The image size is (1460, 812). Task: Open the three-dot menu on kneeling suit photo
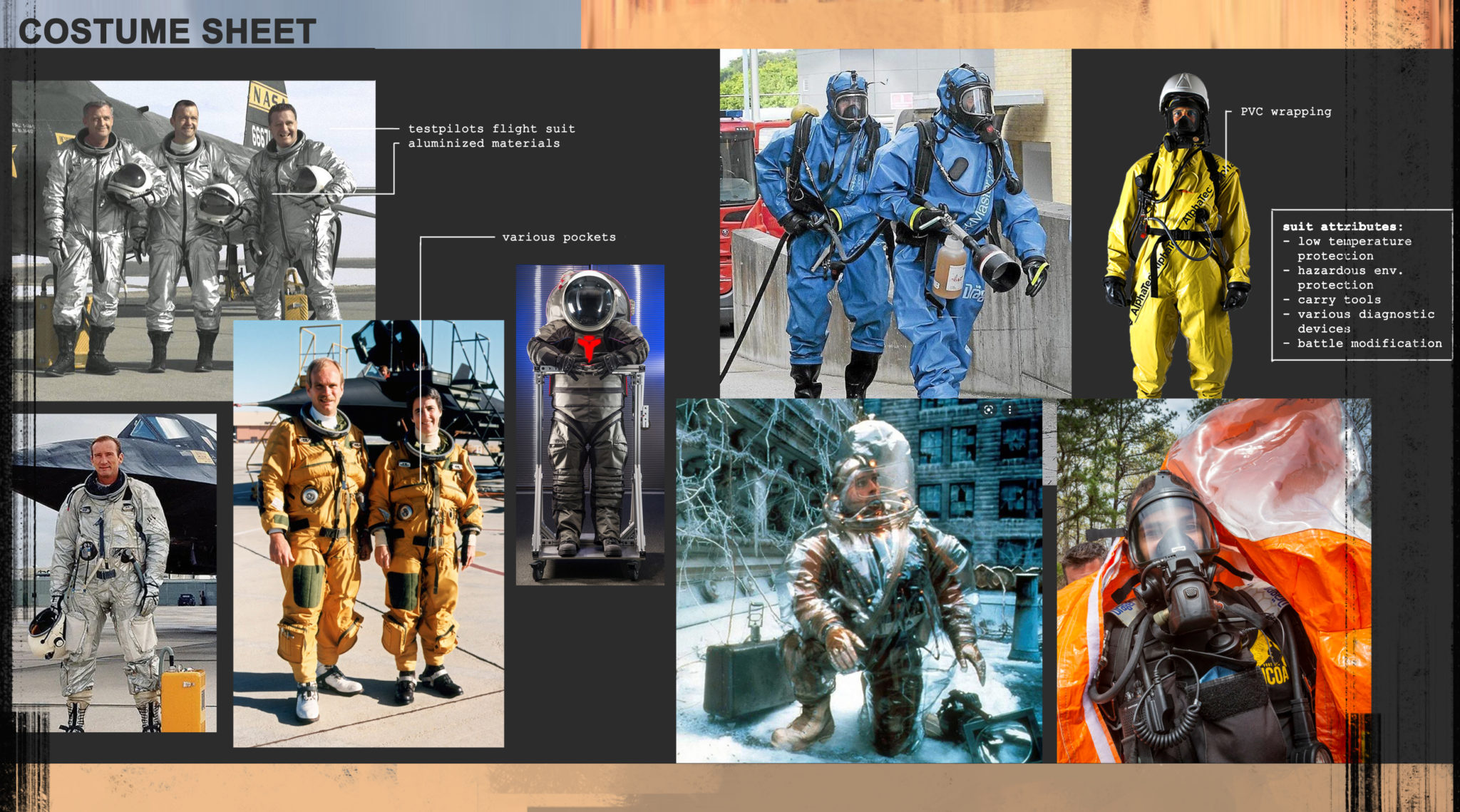coord(1010,410)
